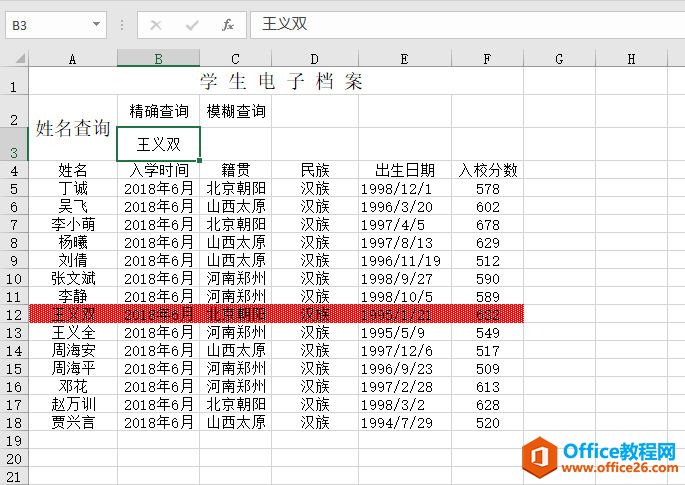The image size is (685, 485).
Task: Select the 模糊查询 cell
Action: (236, 111)
